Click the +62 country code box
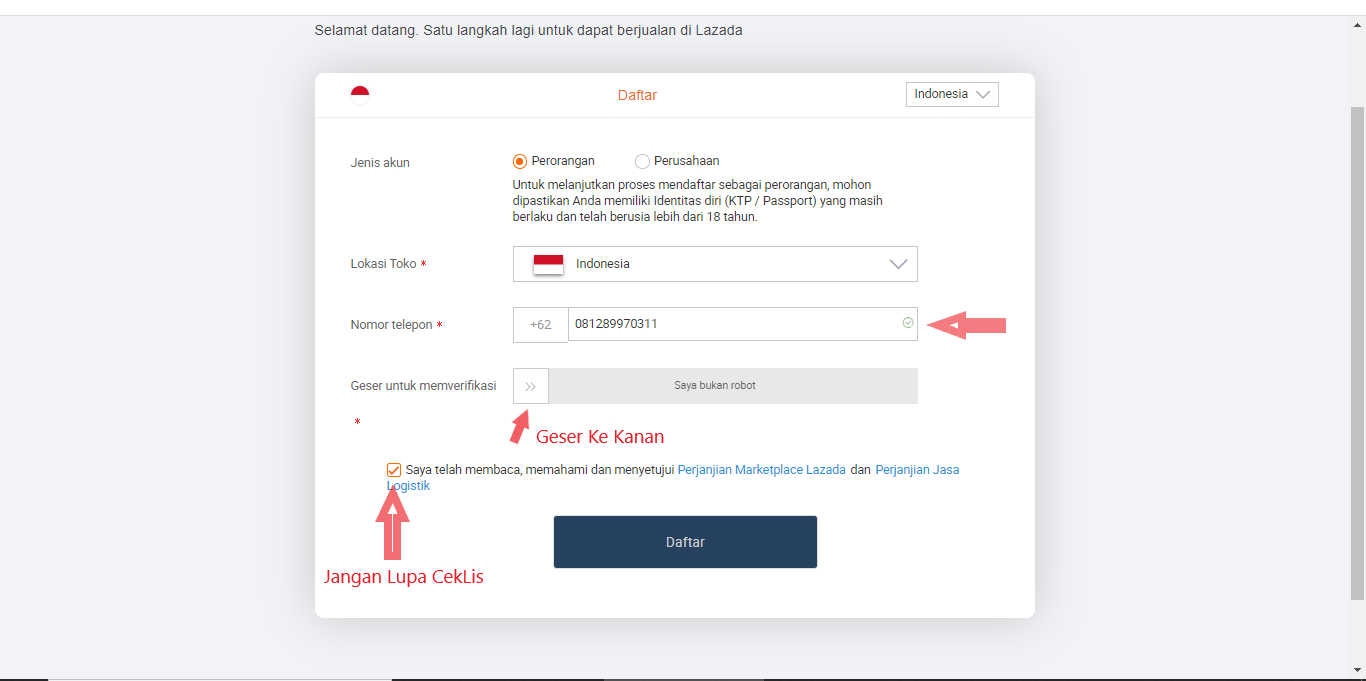Image resolution: width=1366 pixels, height=681 pixels. 540,324
